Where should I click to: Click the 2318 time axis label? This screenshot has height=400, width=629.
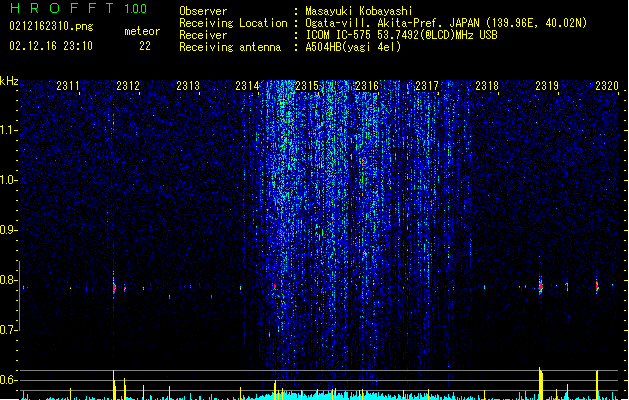click(x=487, y=85)
